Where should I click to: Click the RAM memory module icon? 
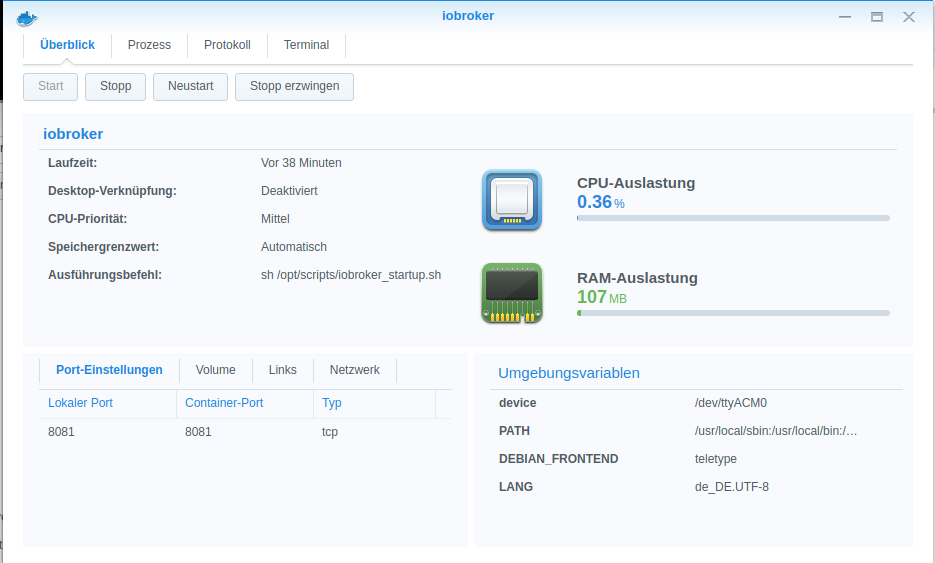(x=512, y=293)
